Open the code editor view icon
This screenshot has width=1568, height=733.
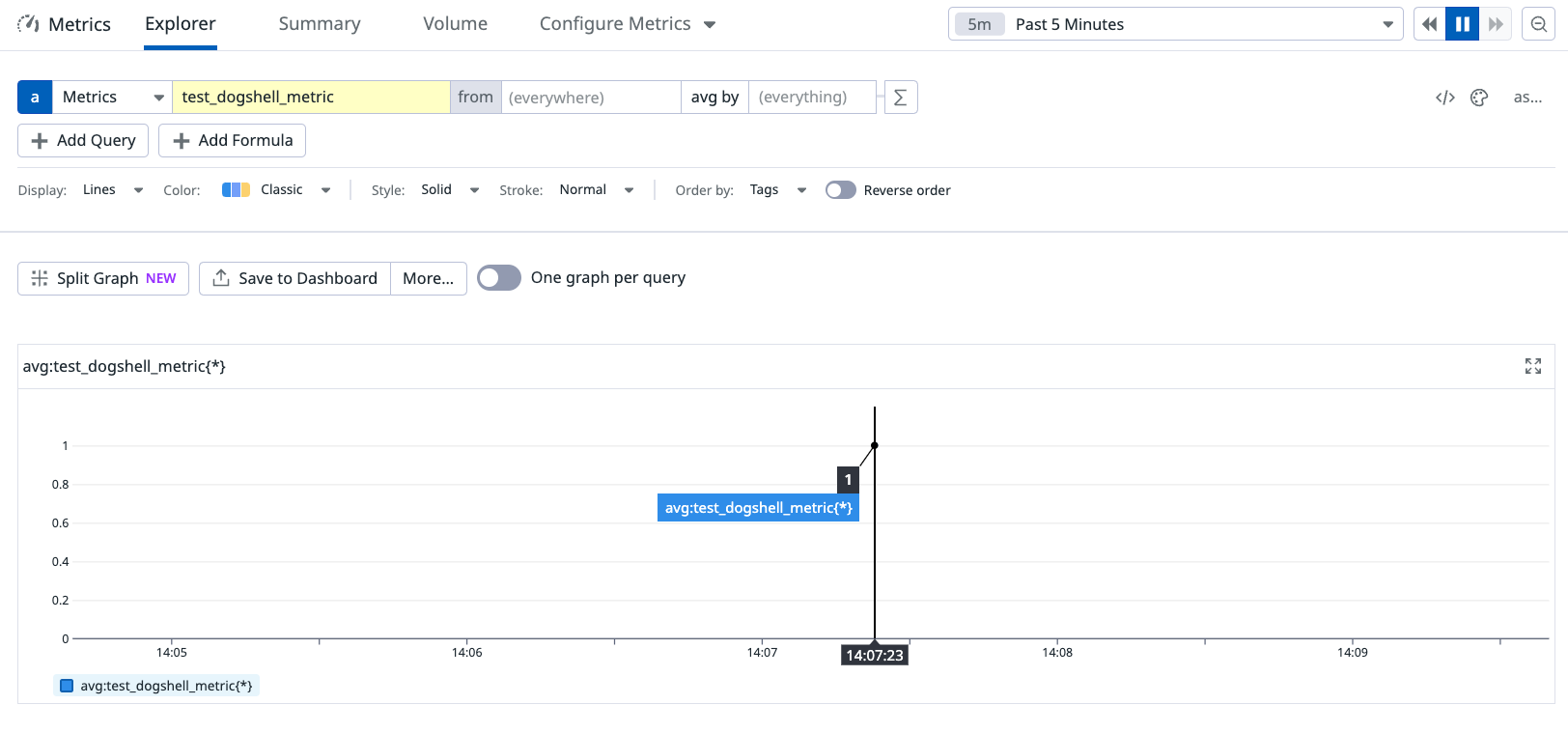(x=1445, y=98)
